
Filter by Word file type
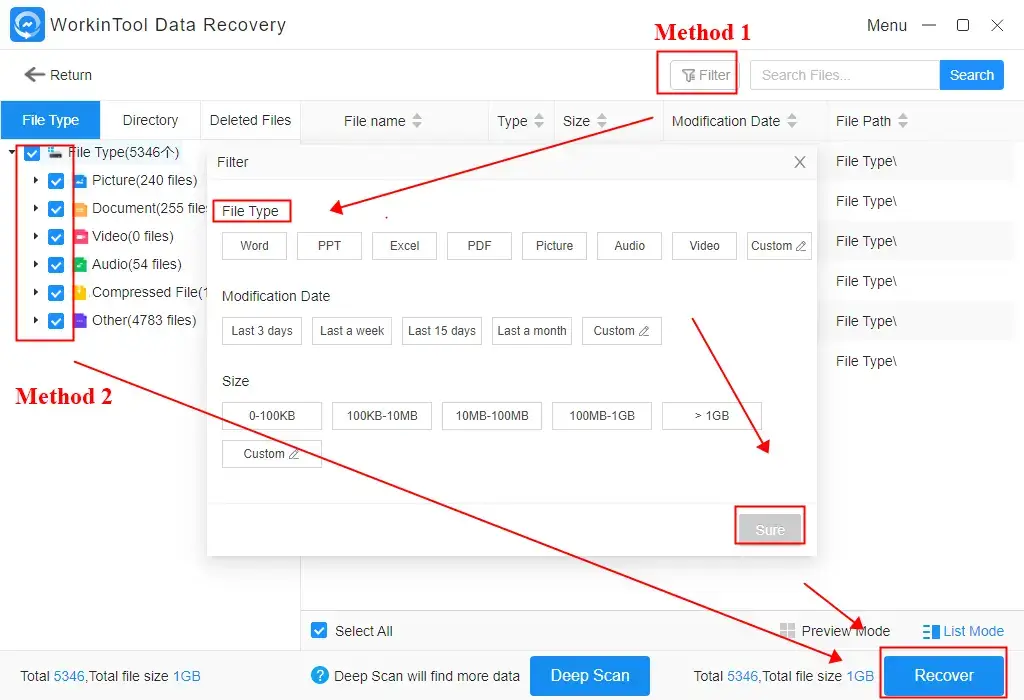coord(254,246)
